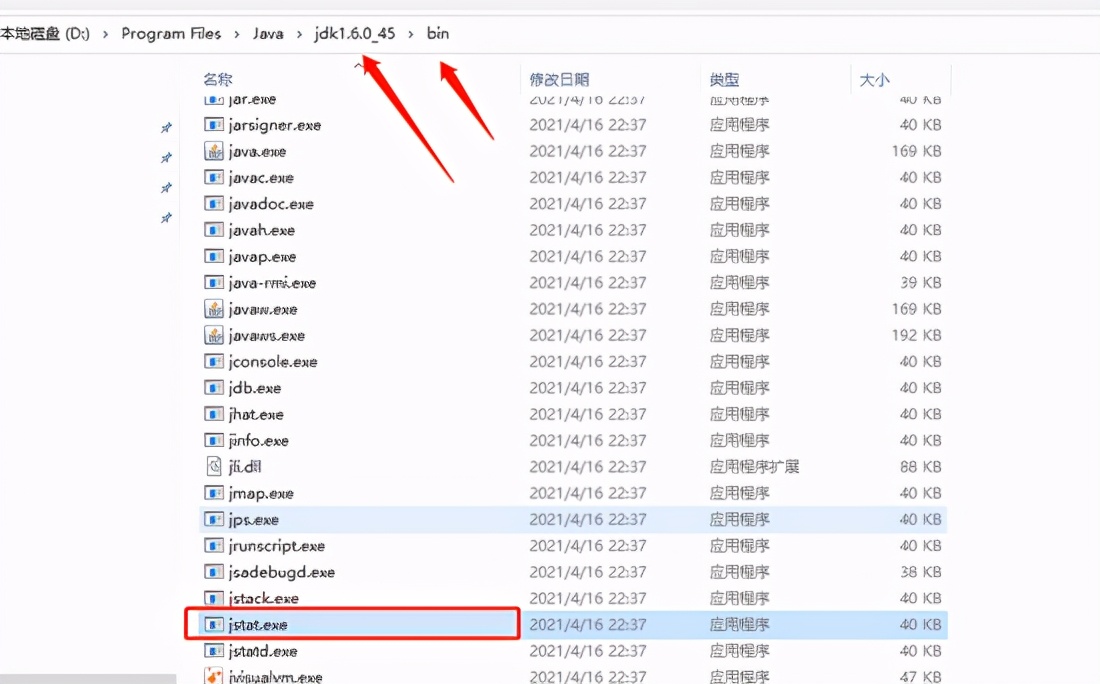This screenshot has width=1100, height=684.
Task: Click the file name jli.dll
Action: click(x=245, y=467)
